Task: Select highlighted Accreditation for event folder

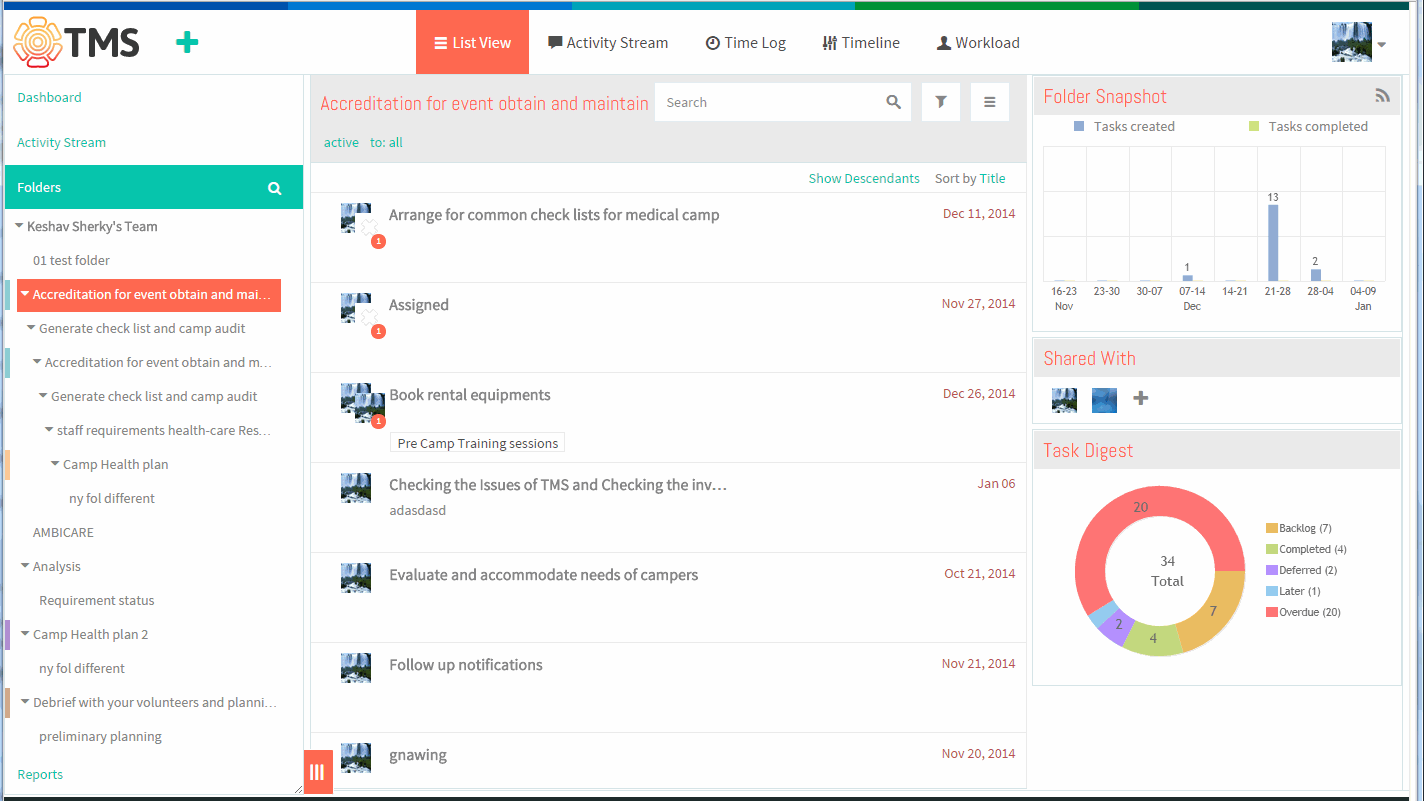Action: (149, 295)
